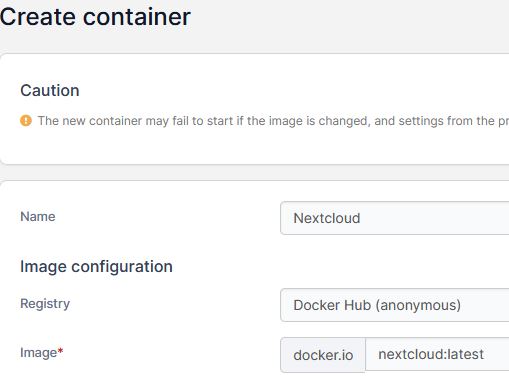The height and width of the screenshot is (391, 509).
Task: Click the word anonymous in the Registry selector
Action: pyautogui.click(x=418, y=305)
